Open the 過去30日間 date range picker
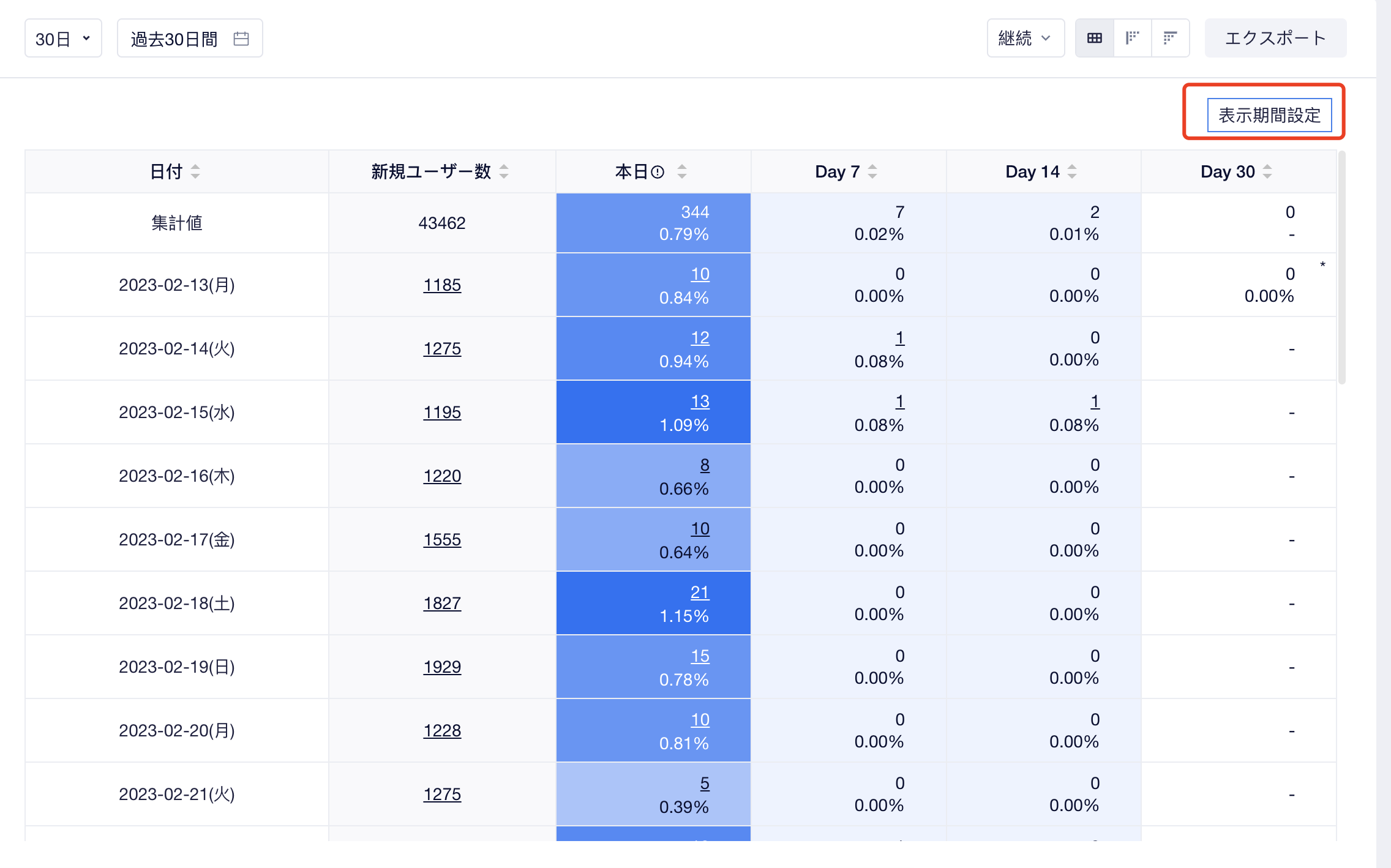Screen dimensions: 1391x868 [190, 39]
